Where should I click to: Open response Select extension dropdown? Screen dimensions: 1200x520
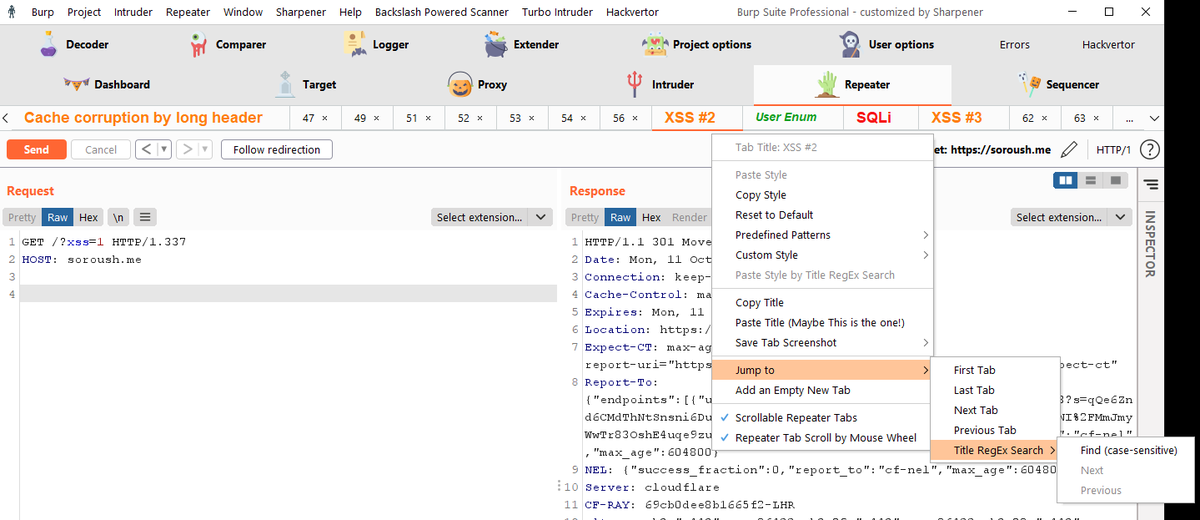coord(1072,217)
